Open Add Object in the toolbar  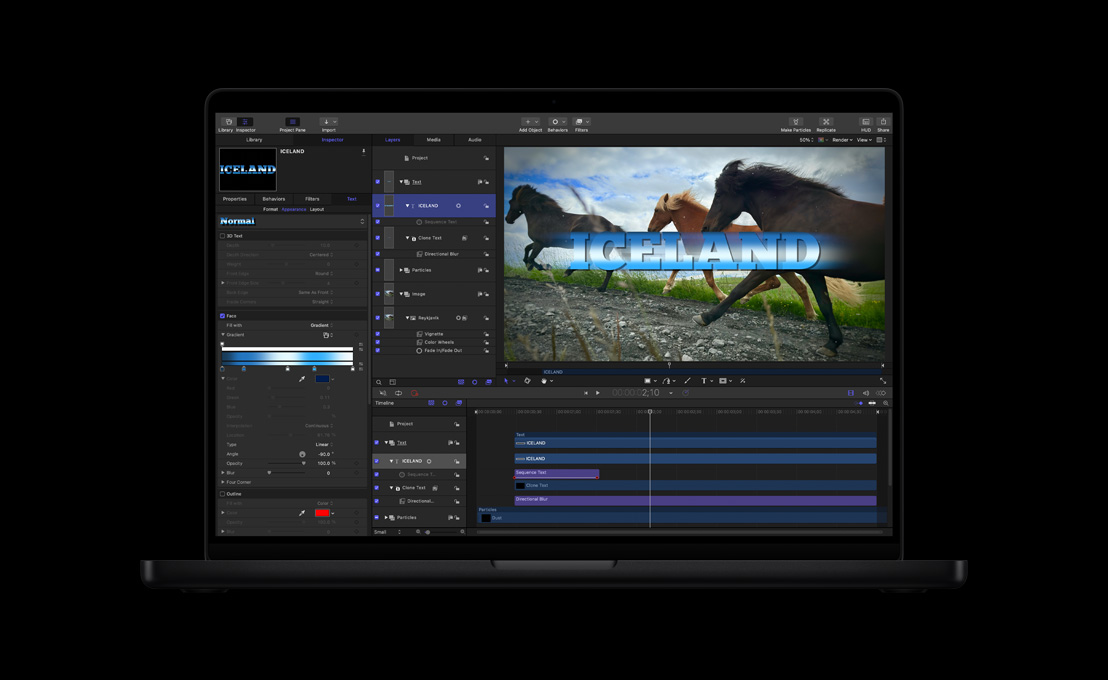pos(528,122)
